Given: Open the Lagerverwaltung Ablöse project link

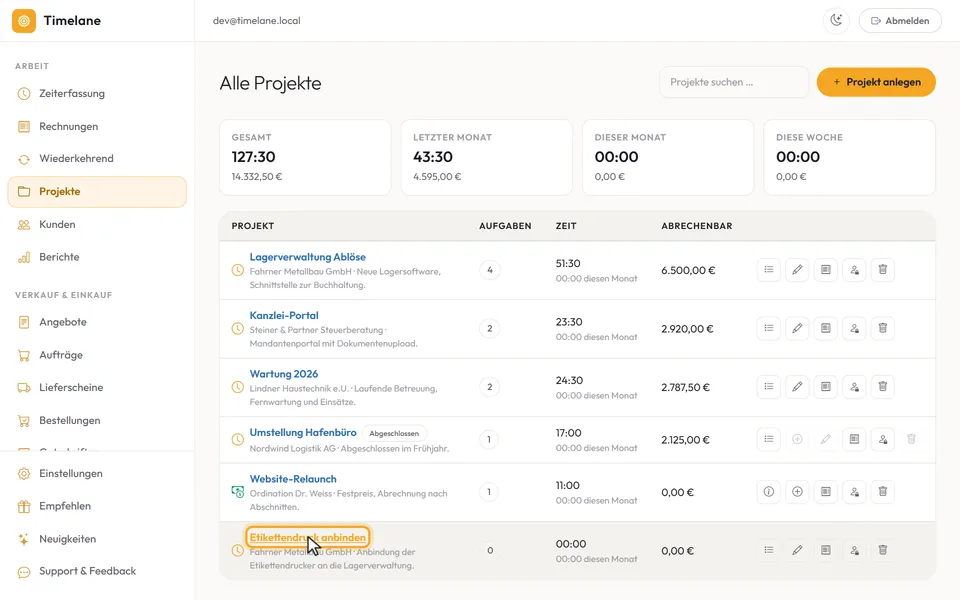Looking at the screenshot, I should (307, 257).
